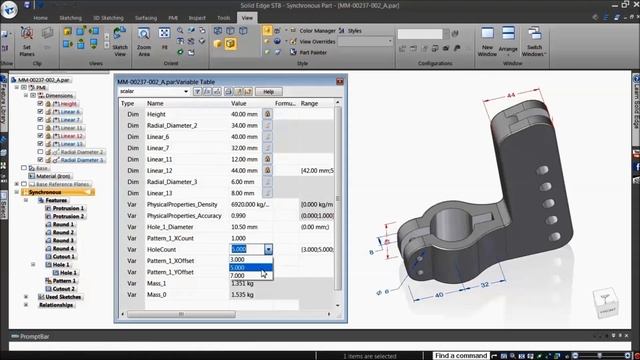This screenshot has width=640, height=360.
Task: Open the Inspect ribbon tab
Action: click(x=197, y=18)
